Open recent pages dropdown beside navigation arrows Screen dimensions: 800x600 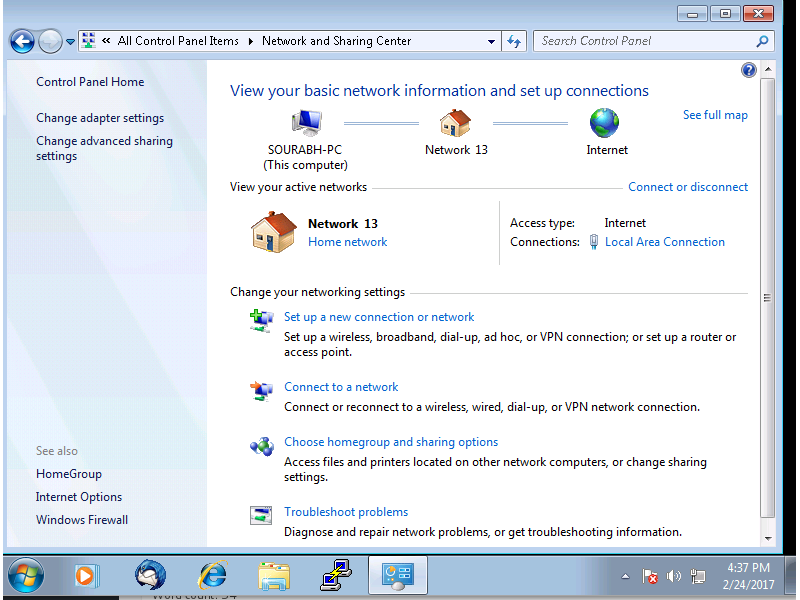70,41
